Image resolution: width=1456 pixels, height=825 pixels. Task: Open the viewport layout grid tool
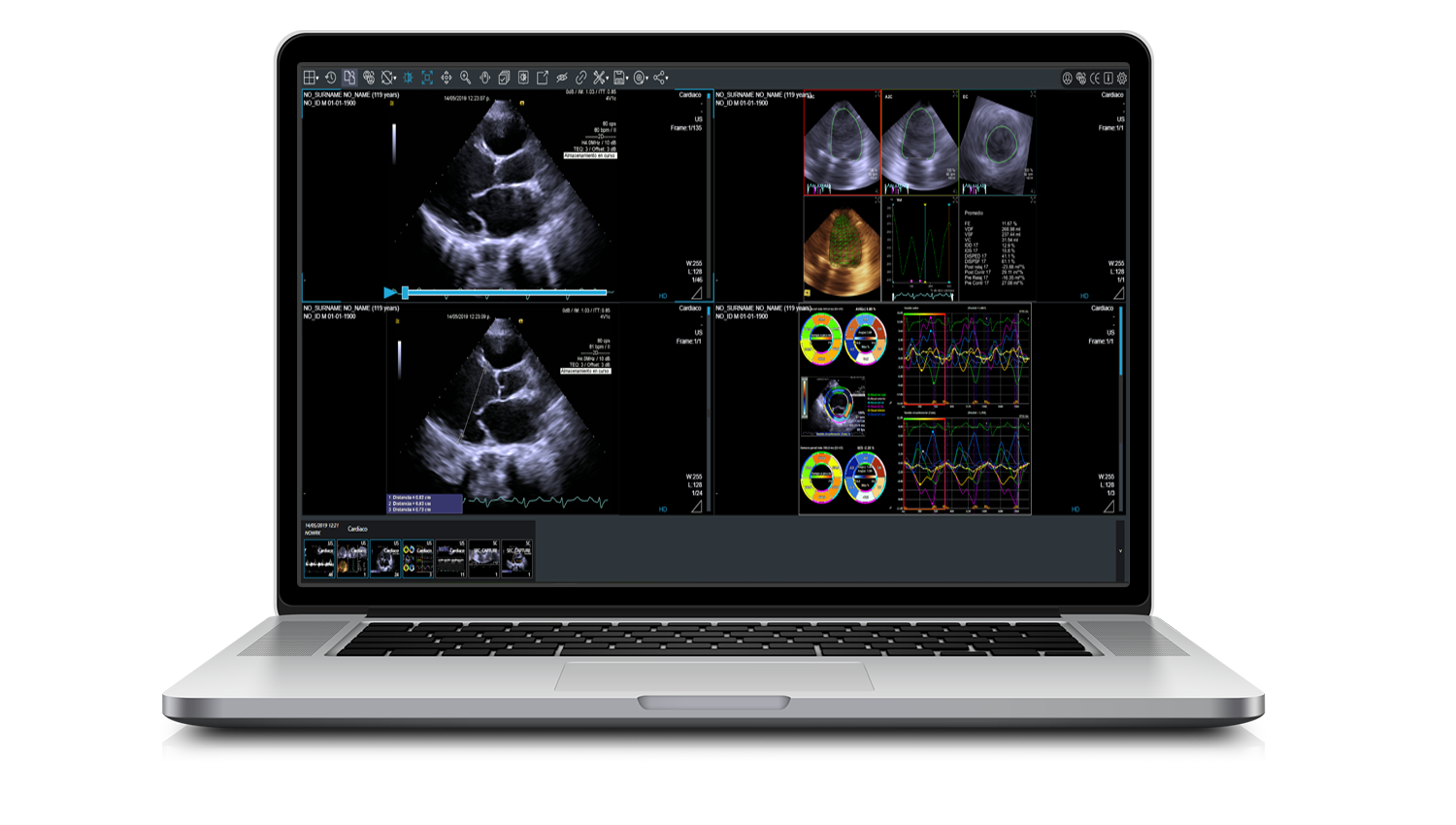[x=309, y=78]
